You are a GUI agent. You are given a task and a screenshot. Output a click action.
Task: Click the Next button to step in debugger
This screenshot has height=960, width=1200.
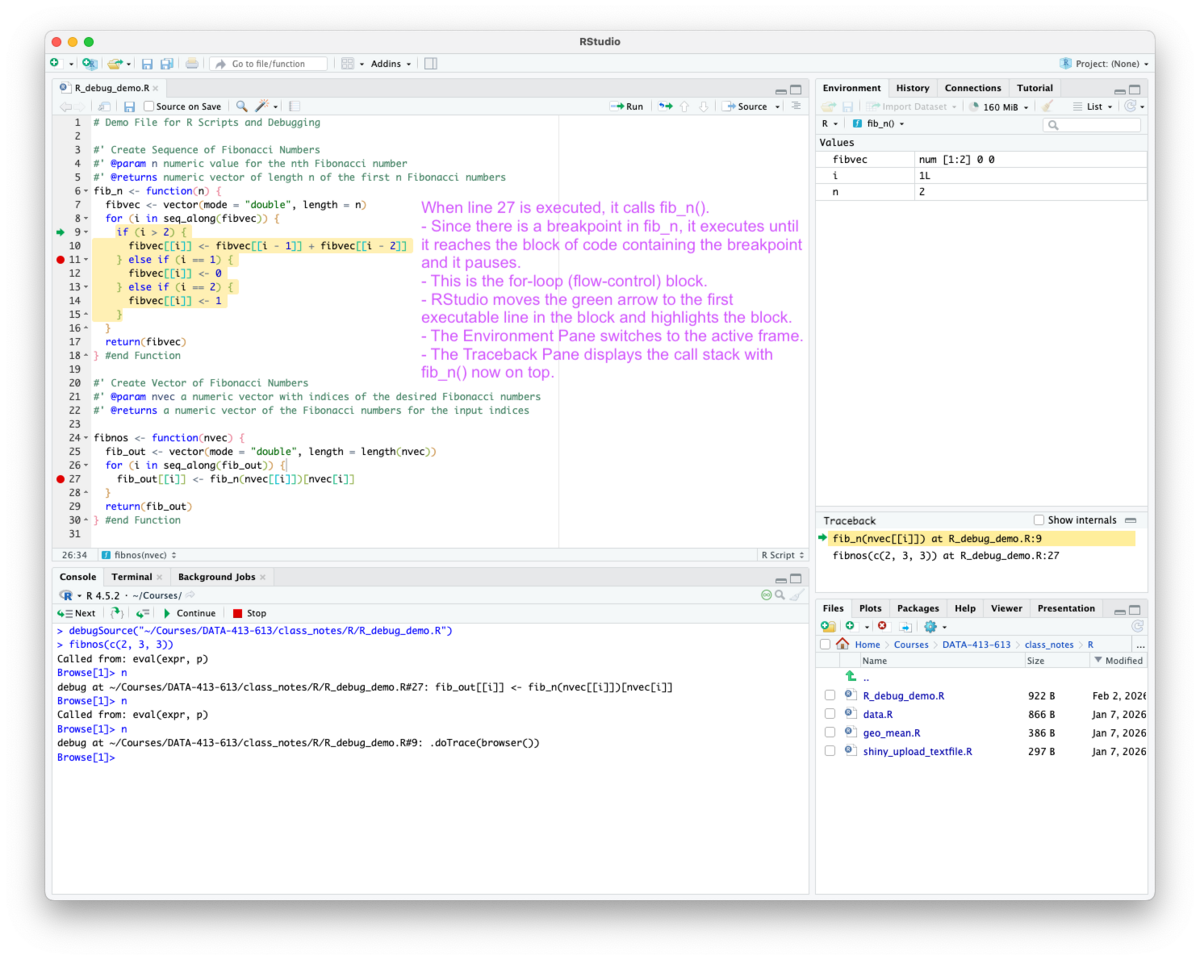(x=78, y=612)
